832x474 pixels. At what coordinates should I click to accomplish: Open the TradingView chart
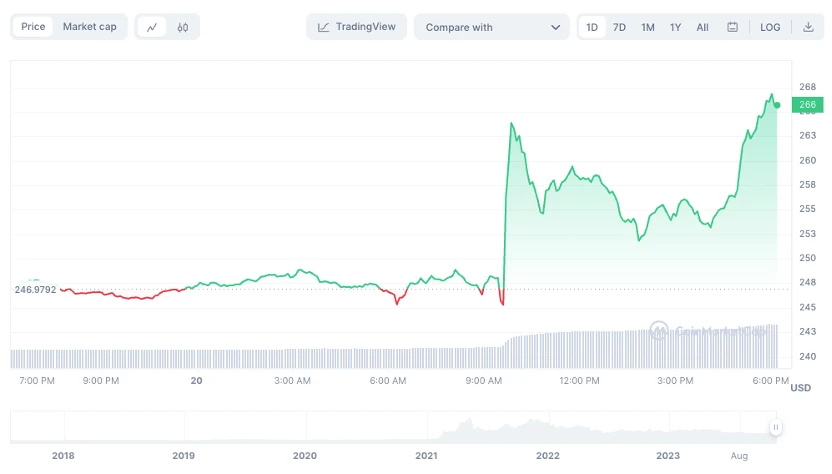[358, 27]
